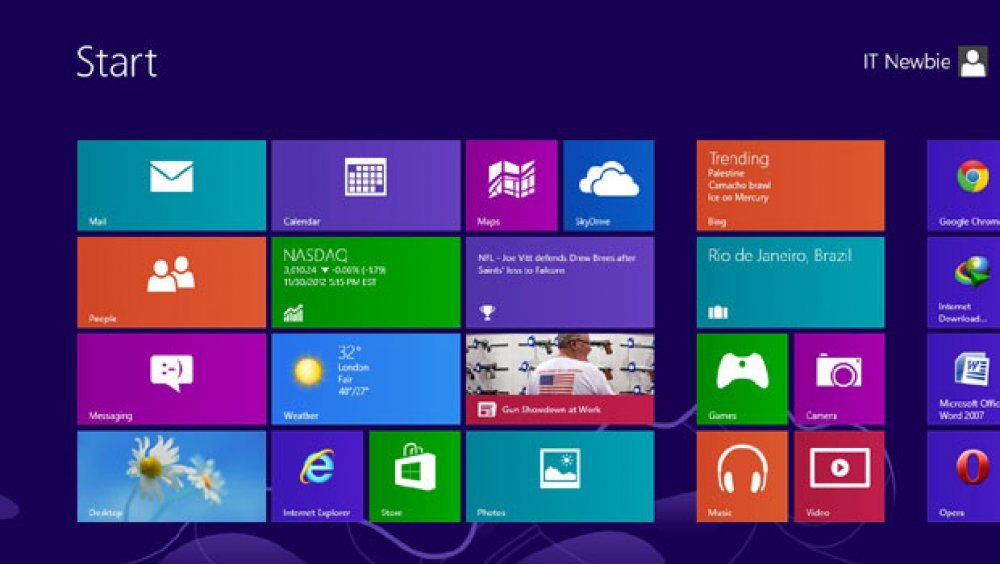Open the Gun Showdown at Work news tile

560,379
